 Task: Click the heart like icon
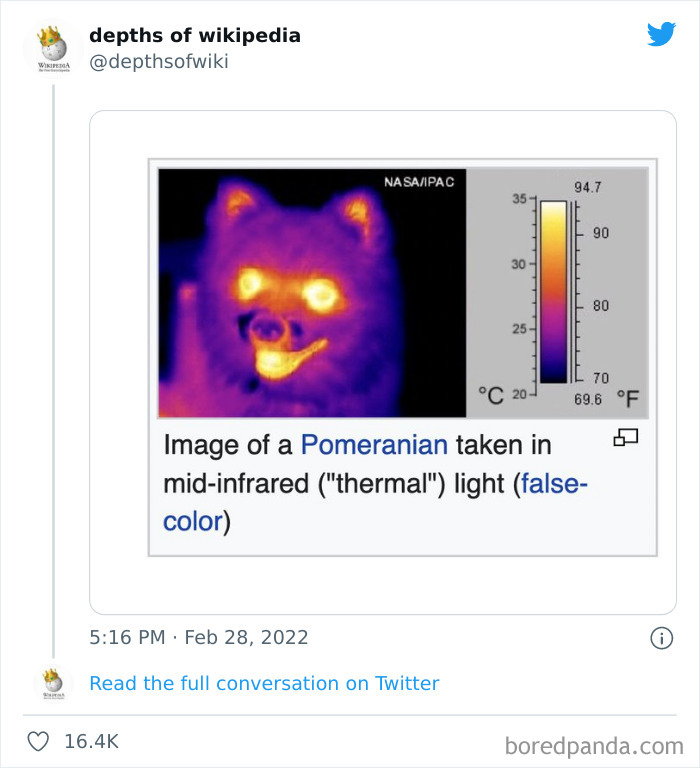pos(38,741)
